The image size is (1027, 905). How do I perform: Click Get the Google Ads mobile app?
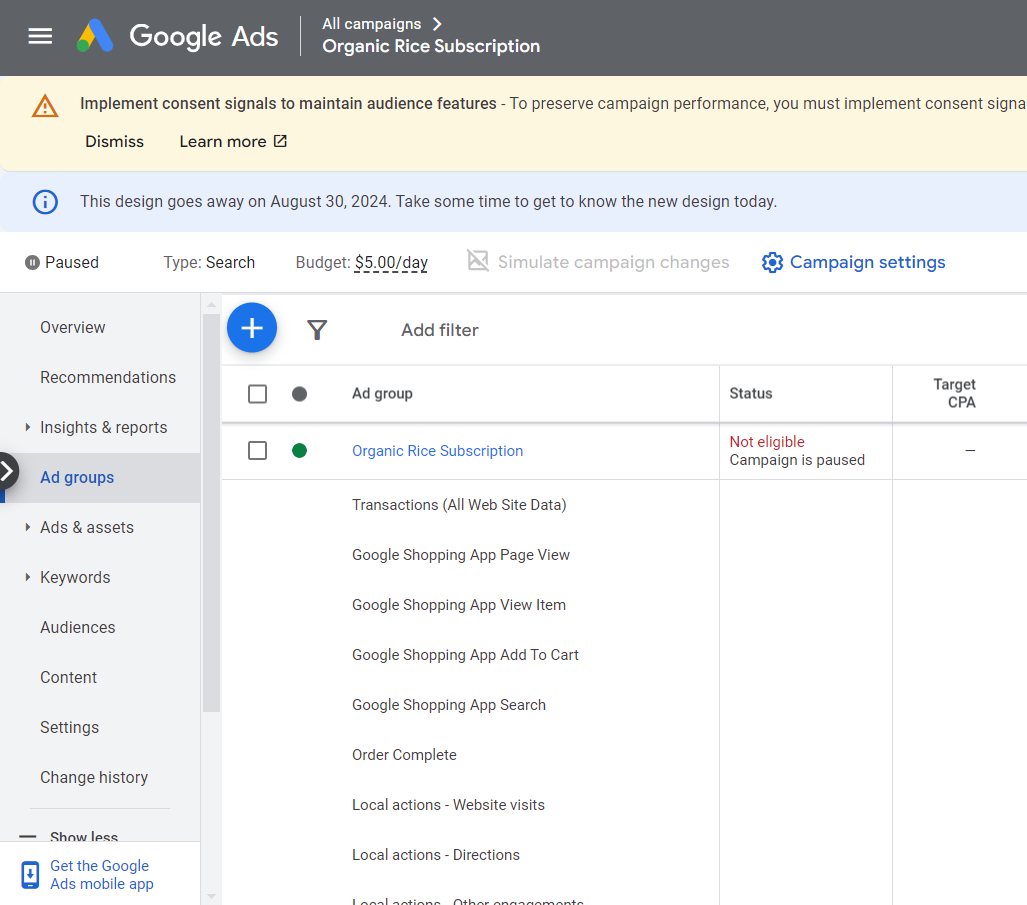click(102, 875)
